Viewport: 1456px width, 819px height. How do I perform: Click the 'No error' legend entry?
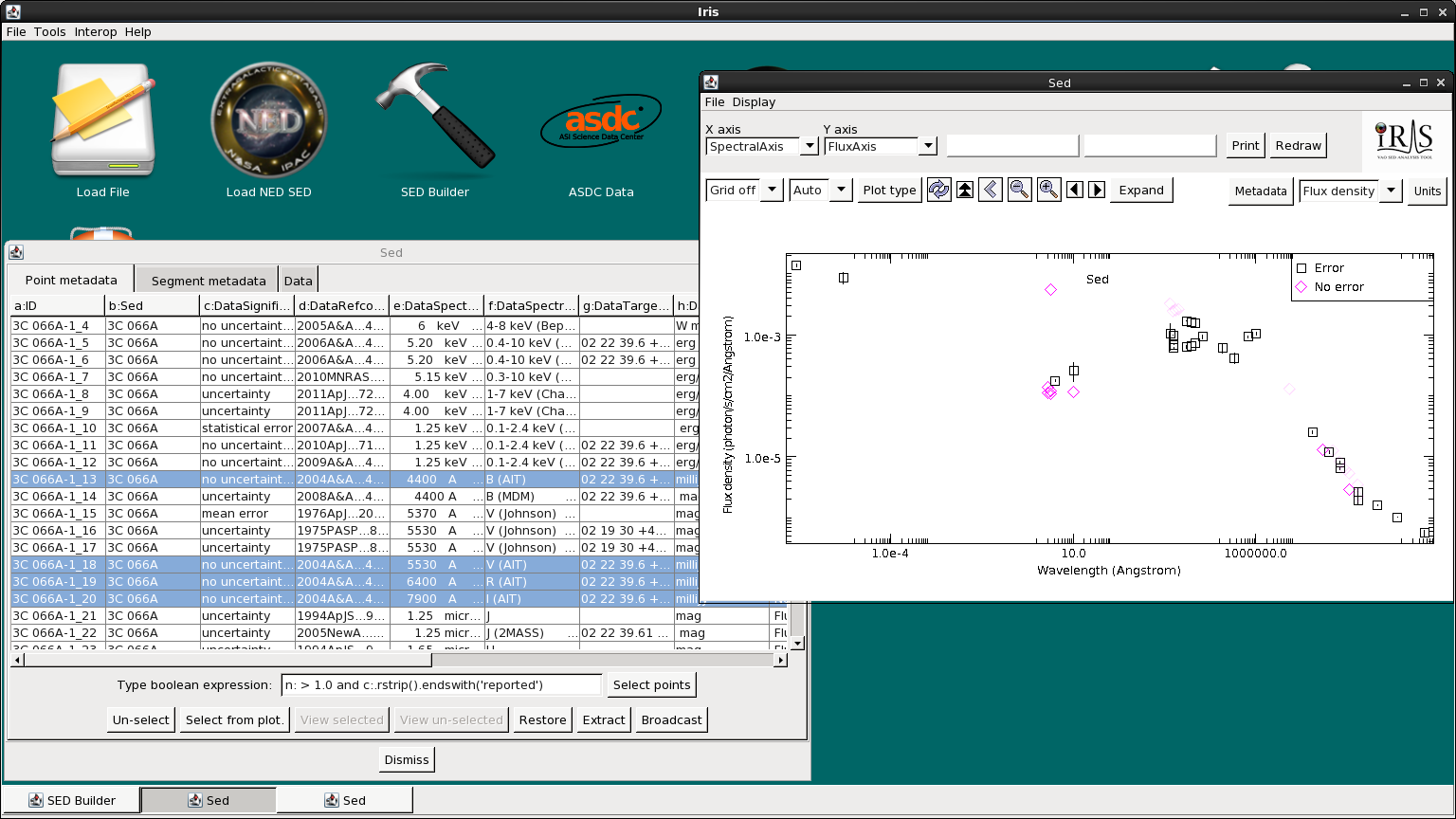click(x=1329, y=286)
